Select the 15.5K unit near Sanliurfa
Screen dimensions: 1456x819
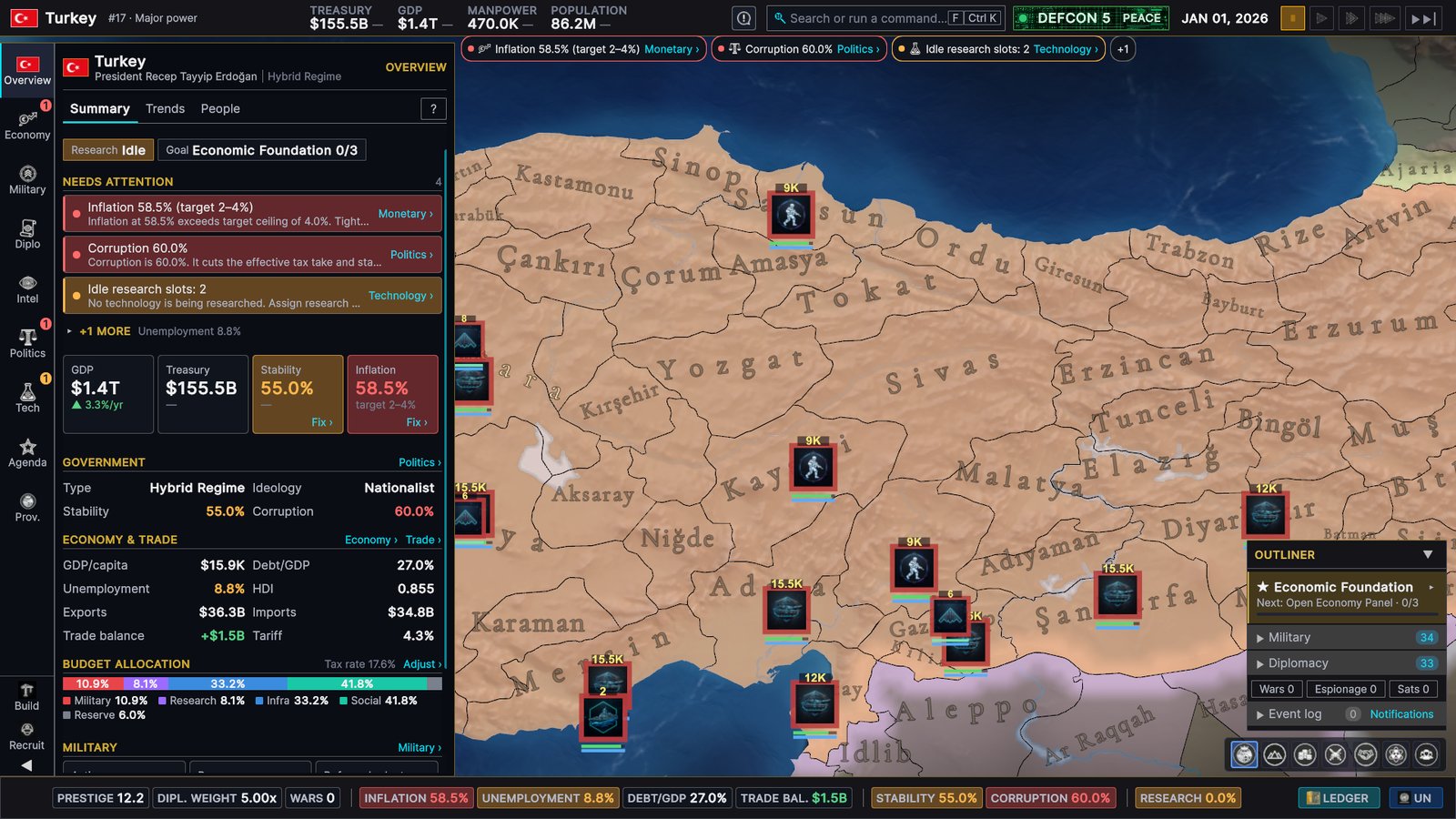[x=1117, y=595]
